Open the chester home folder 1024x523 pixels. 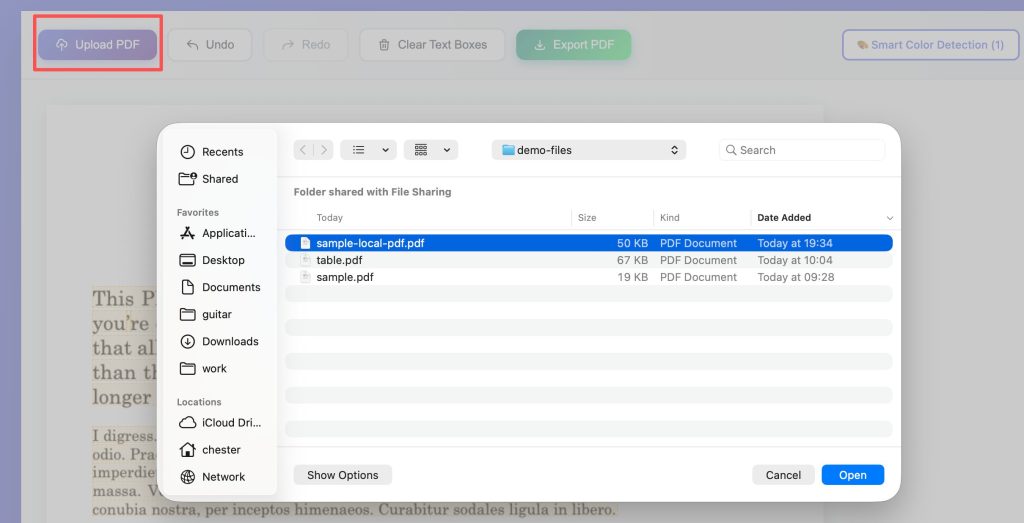[210, 450]
